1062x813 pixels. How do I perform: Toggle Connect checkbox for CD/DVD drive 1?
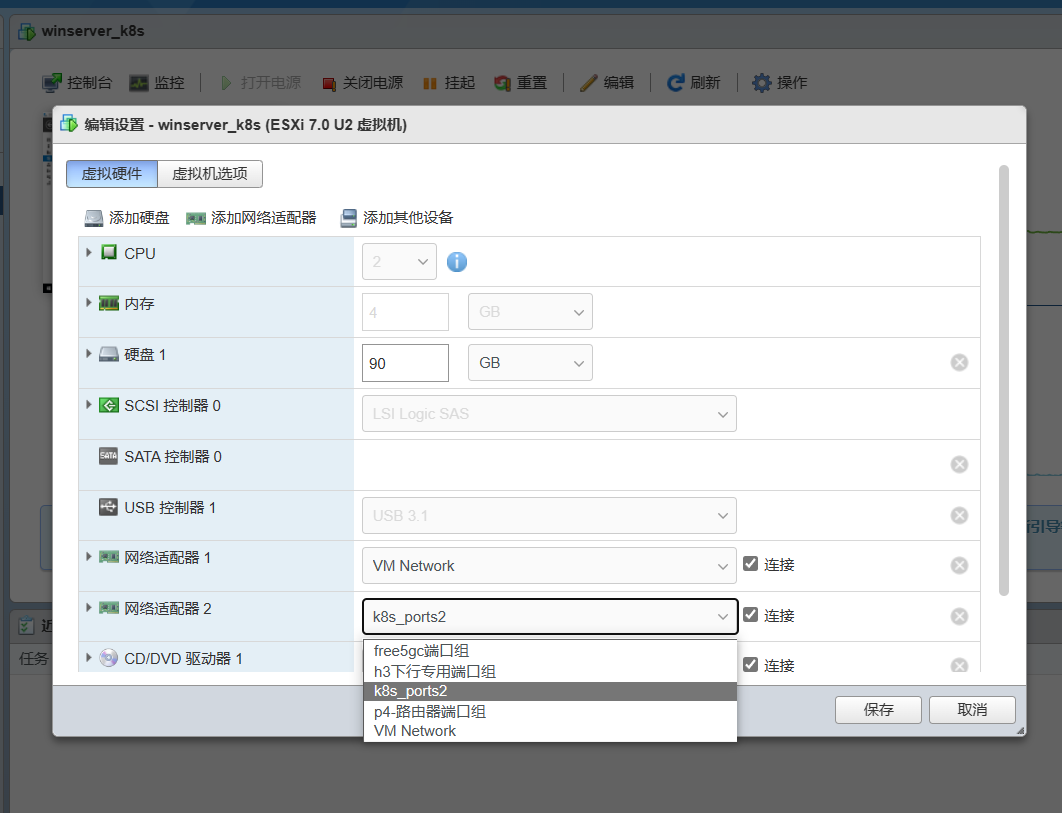click(x=751, y=664)
